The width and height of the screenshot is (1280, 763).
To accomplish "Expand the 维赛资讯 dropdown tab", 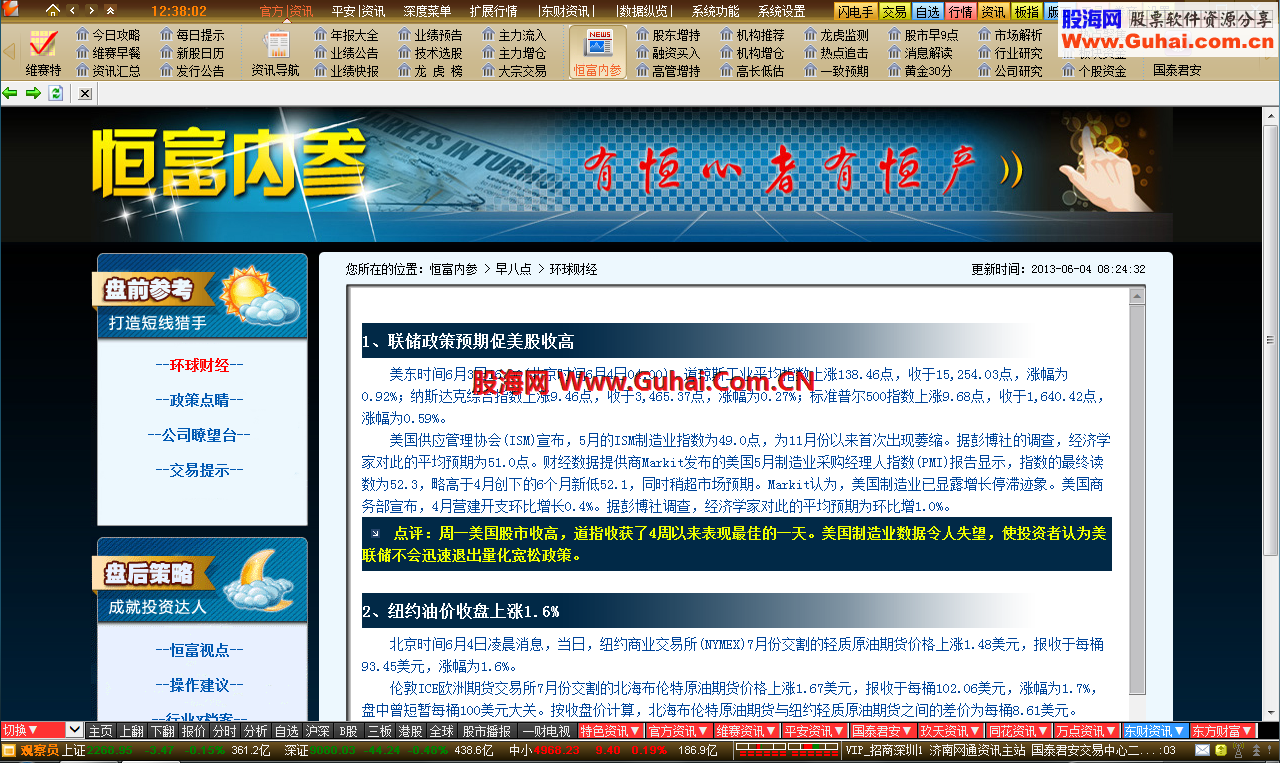I will coord(747,731).
